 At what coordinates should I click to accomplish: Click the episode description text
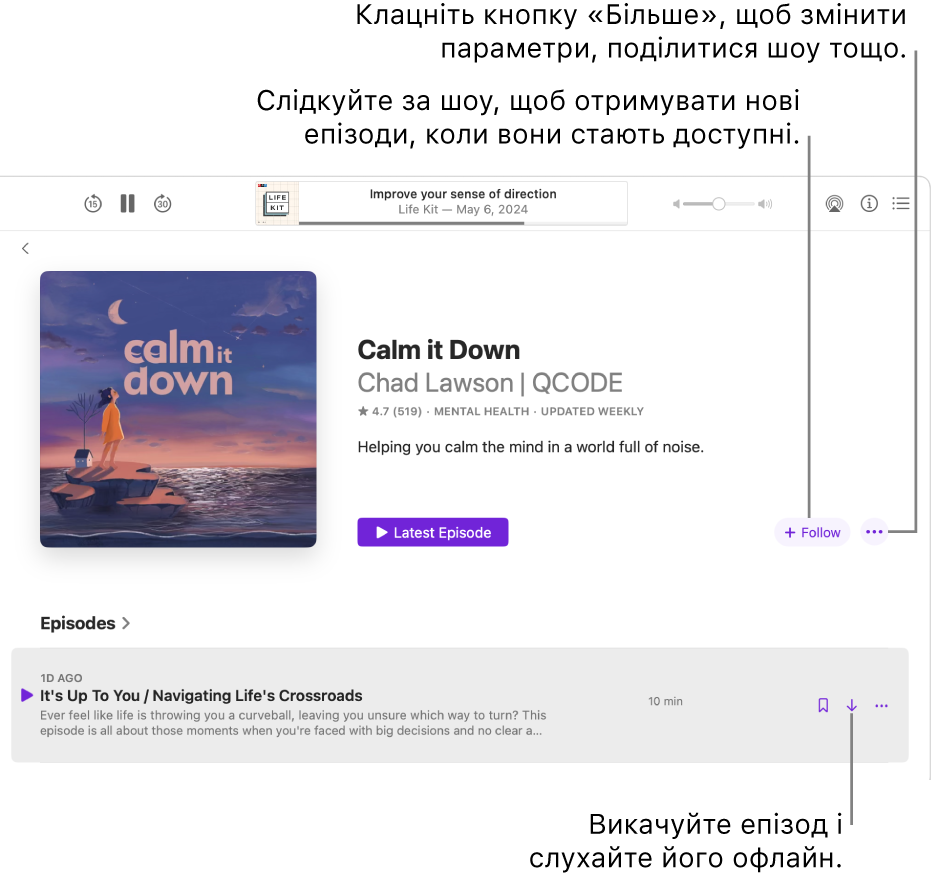pos(293,723)
